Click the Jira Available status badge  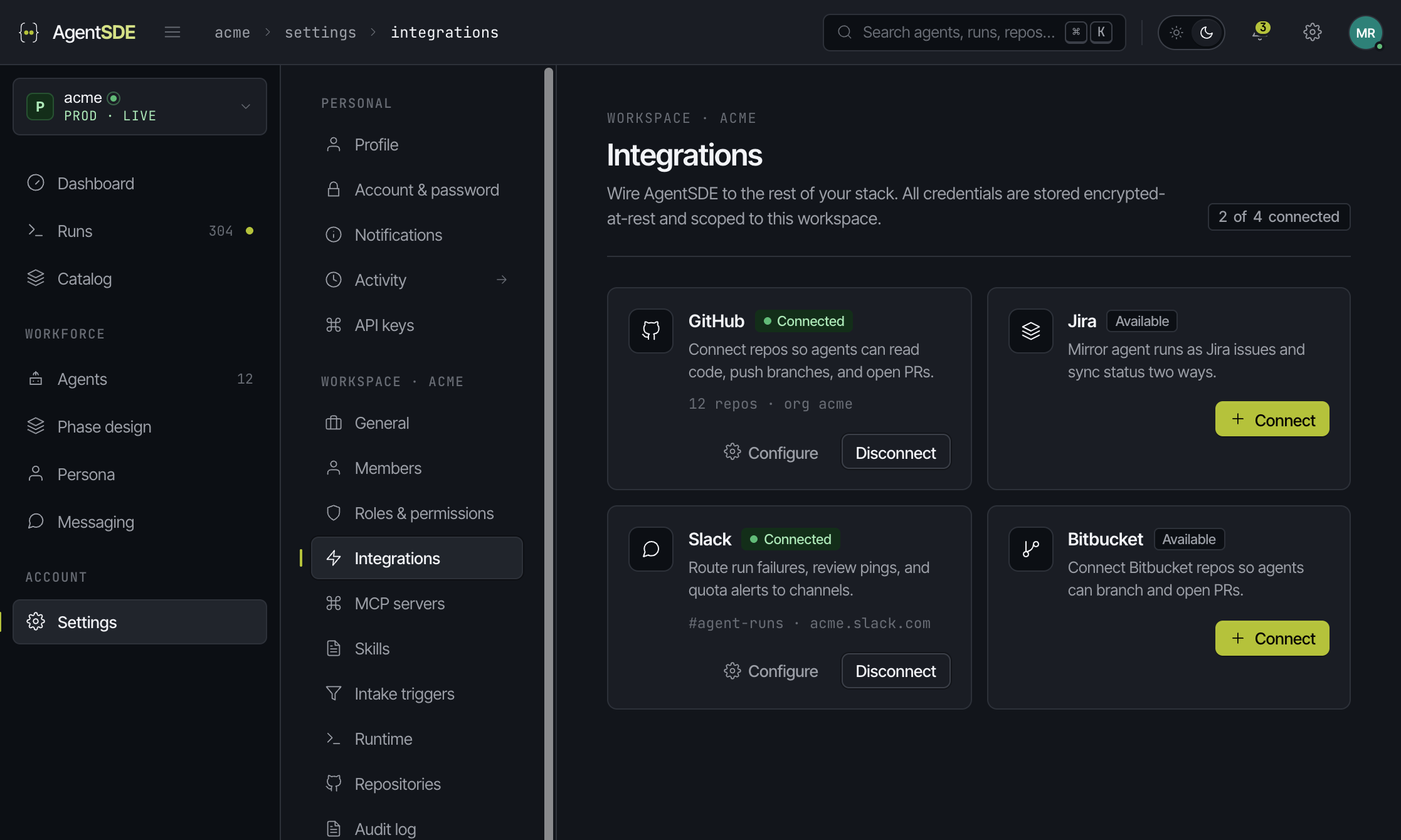click(x=1142, y=321)
